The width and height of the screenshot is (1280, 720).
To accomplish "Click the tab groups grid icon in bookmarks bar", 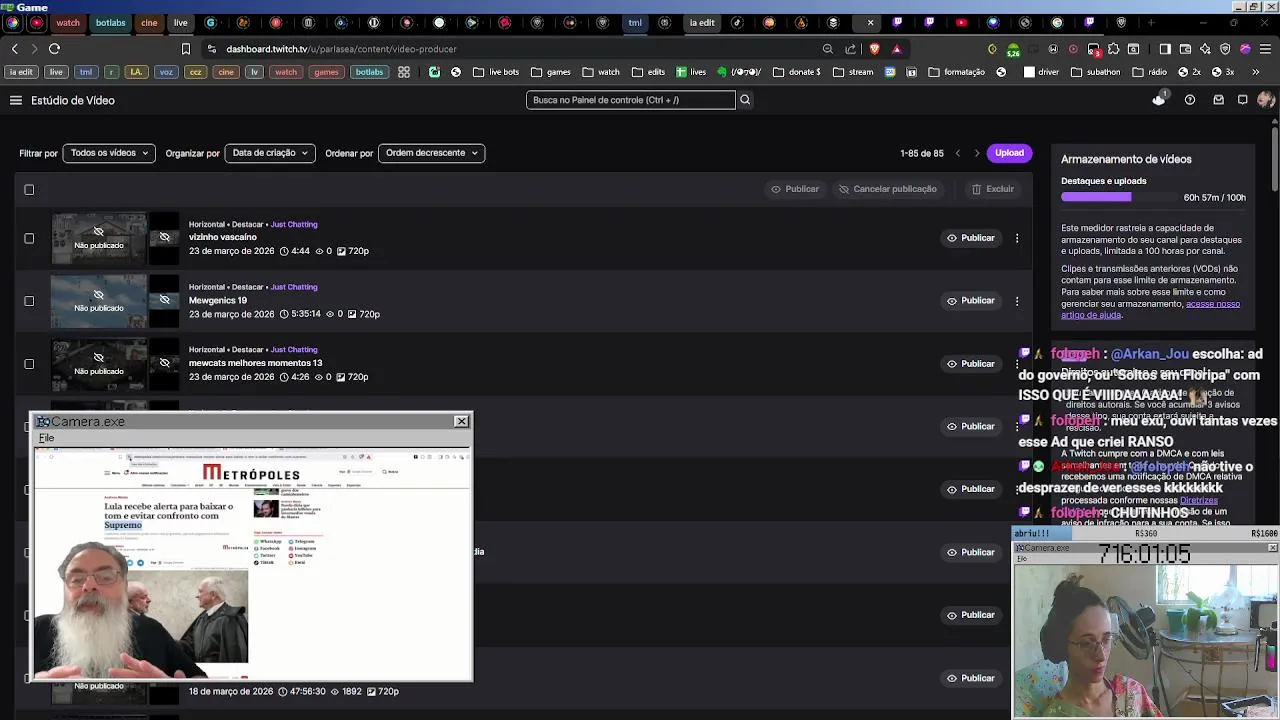I will click(404, 72).
